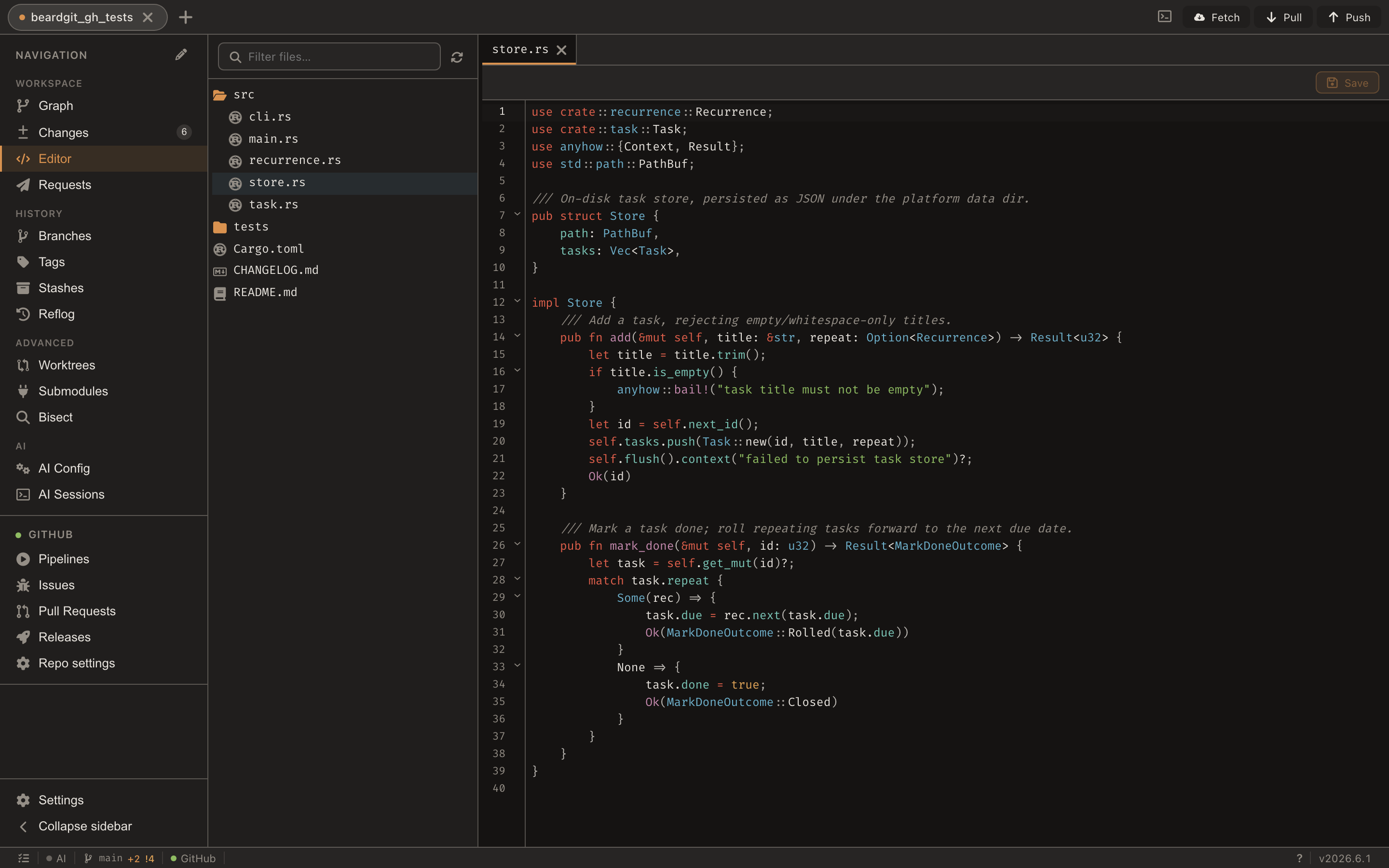Go to Branches history
Screen dimensions: 1389x868
(104, 235)
